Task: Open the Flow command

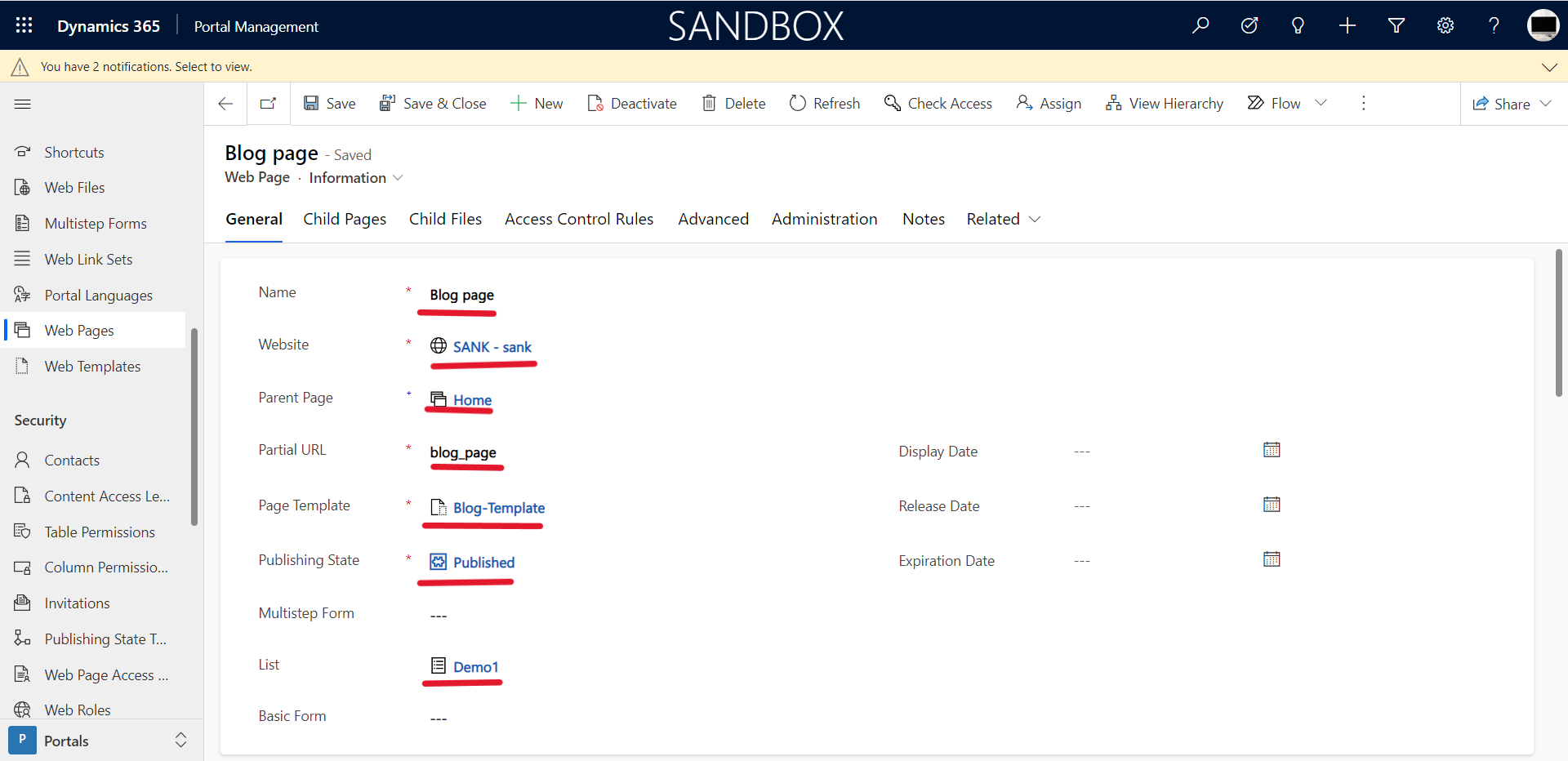Action: [x=1274, y=104]
